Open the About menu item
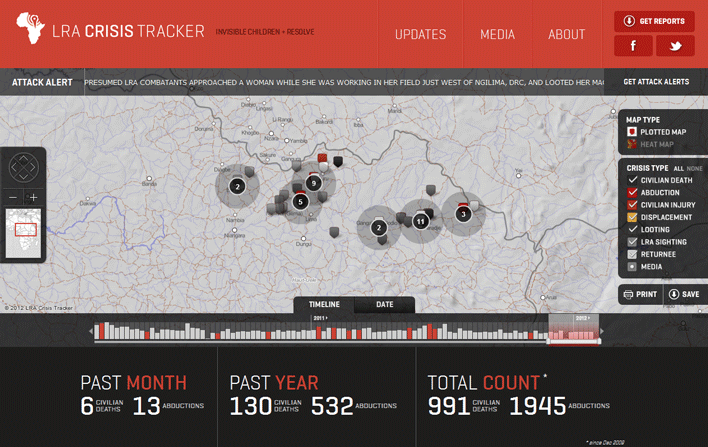Image resolution: width=708 pixels, height=447 pixels. click(x=566, y=34)
